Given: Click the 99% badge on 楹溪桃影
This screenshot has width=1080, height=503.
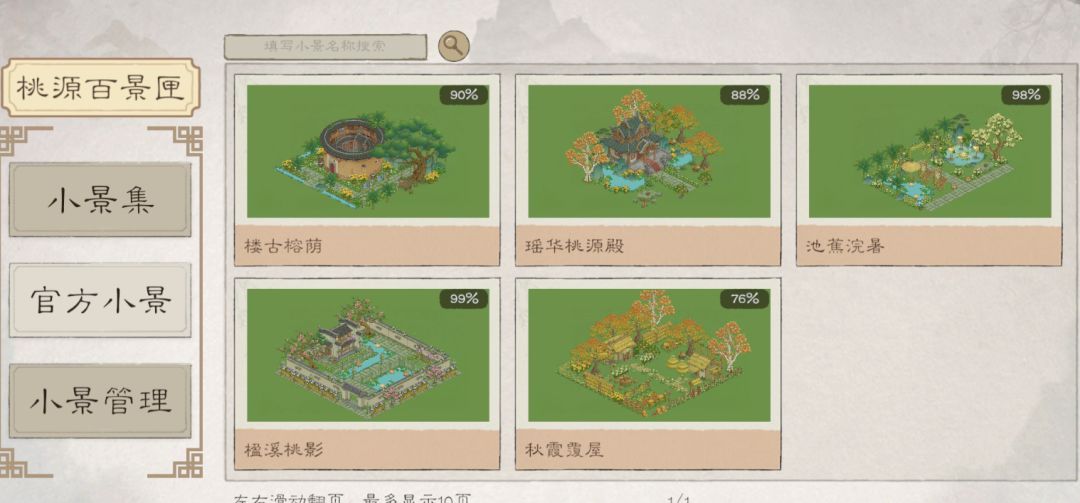Looking at the screenshot, I should click(x=464, y=298).
